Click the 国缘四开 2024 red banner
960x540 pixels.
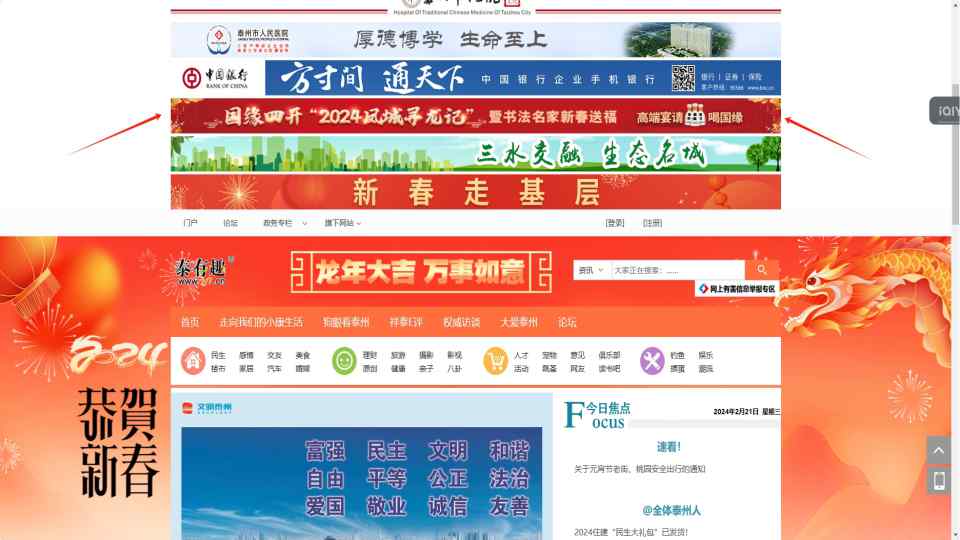click(x=476, y=116)
